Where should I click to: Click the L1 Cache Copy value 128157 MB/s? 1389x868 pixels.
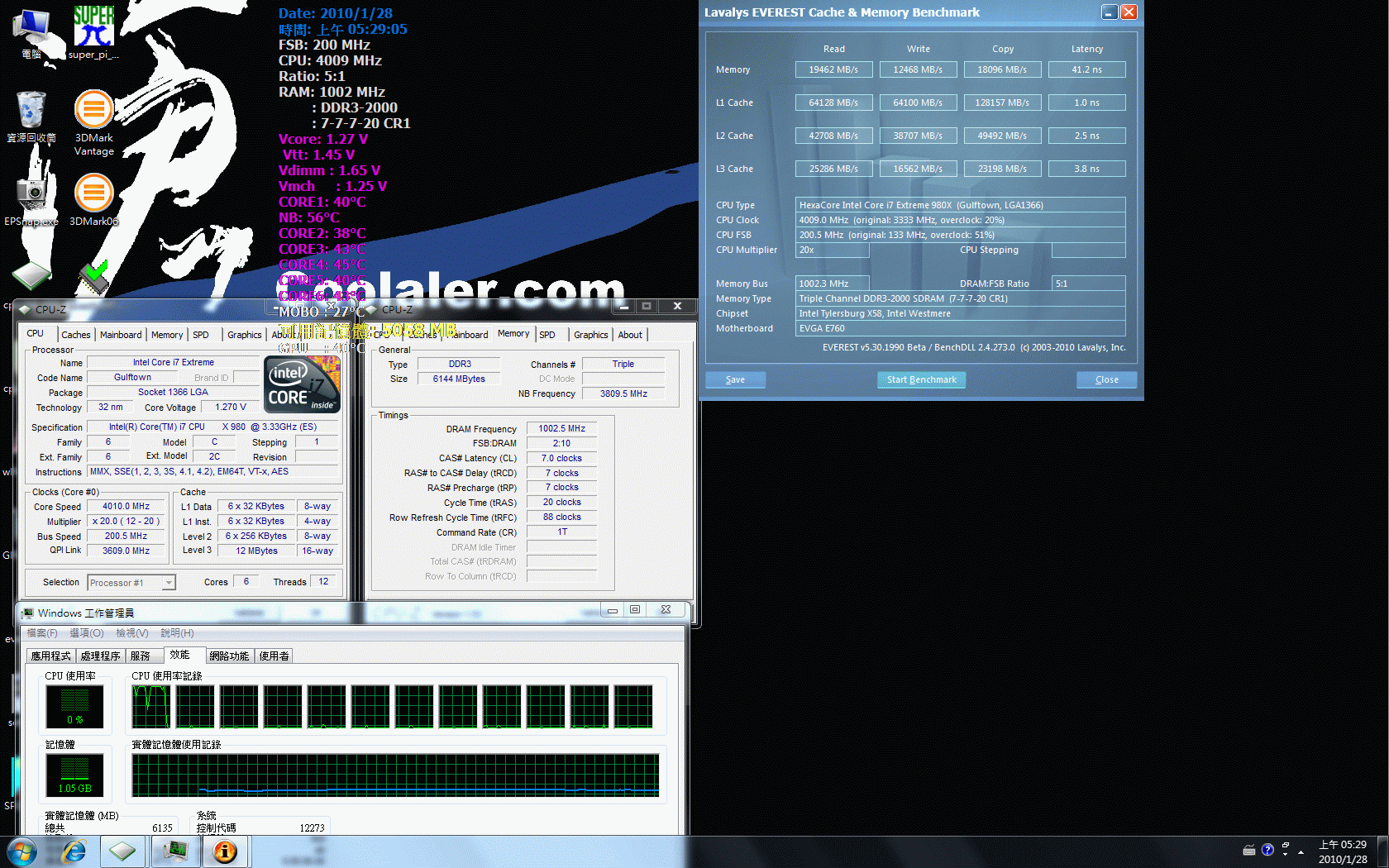[x=1002, y=103]
